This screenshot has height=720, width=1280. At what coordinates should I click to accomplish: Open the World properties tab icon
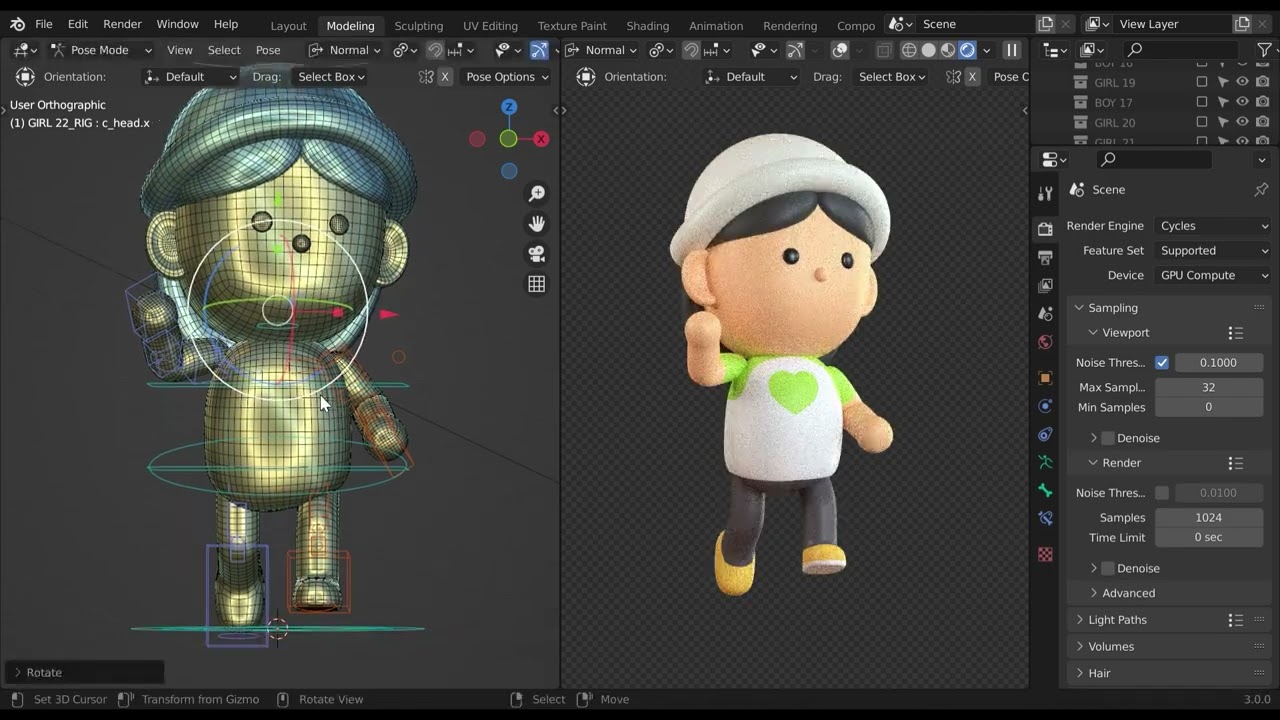pyautogui.click(x=1045, y=342)
